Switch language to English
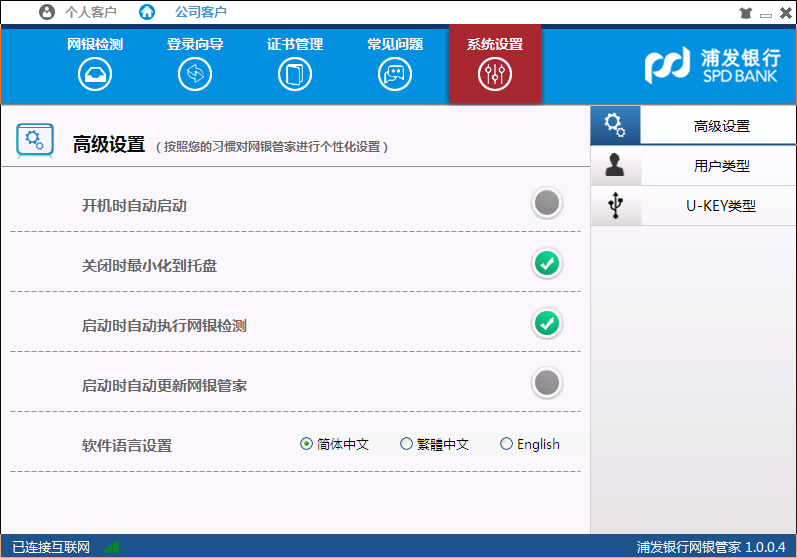This screenshot has height=558, width=797. [506, 444]
